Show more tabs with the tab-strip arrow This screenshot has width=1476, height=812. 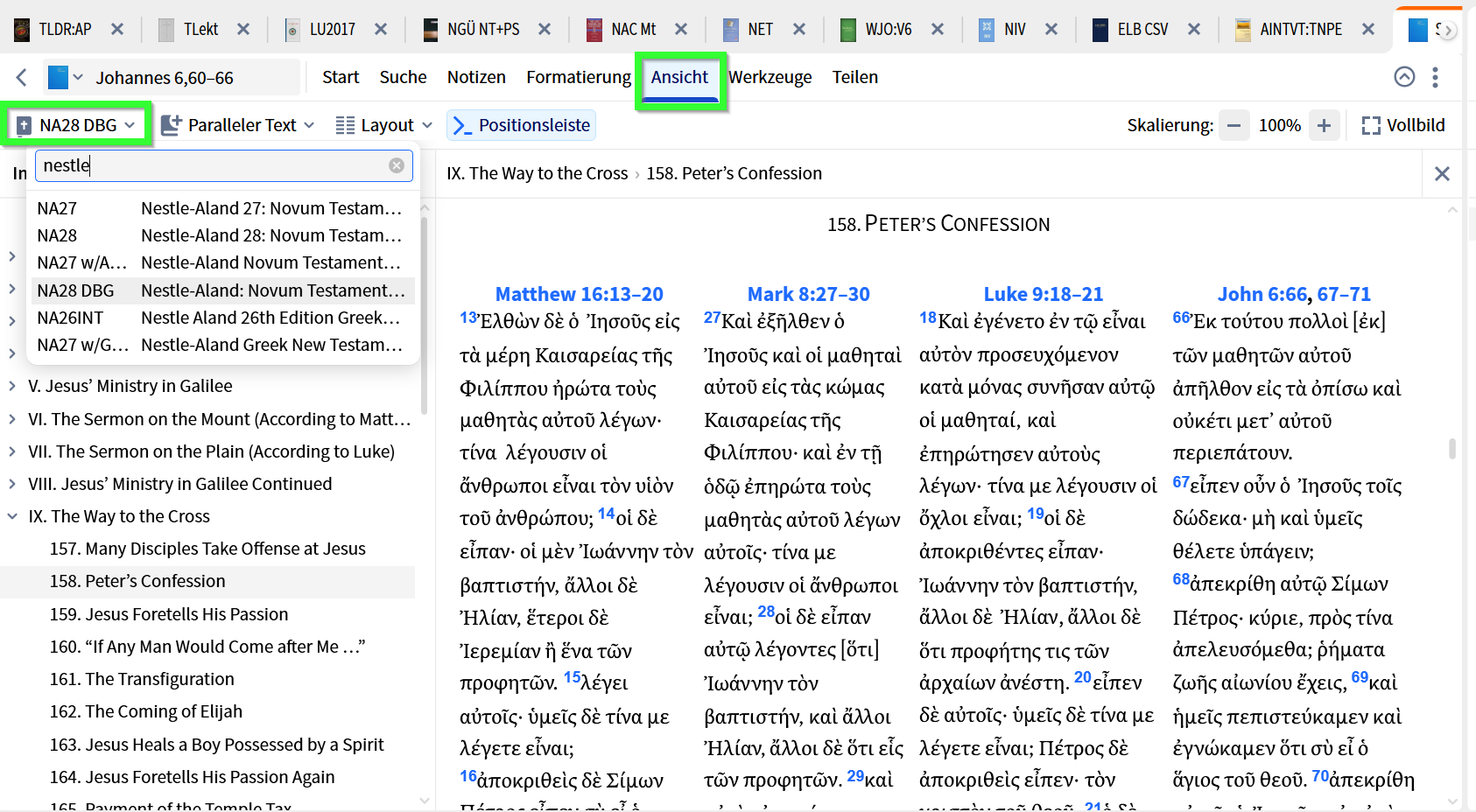click(x=1448, y=30)
